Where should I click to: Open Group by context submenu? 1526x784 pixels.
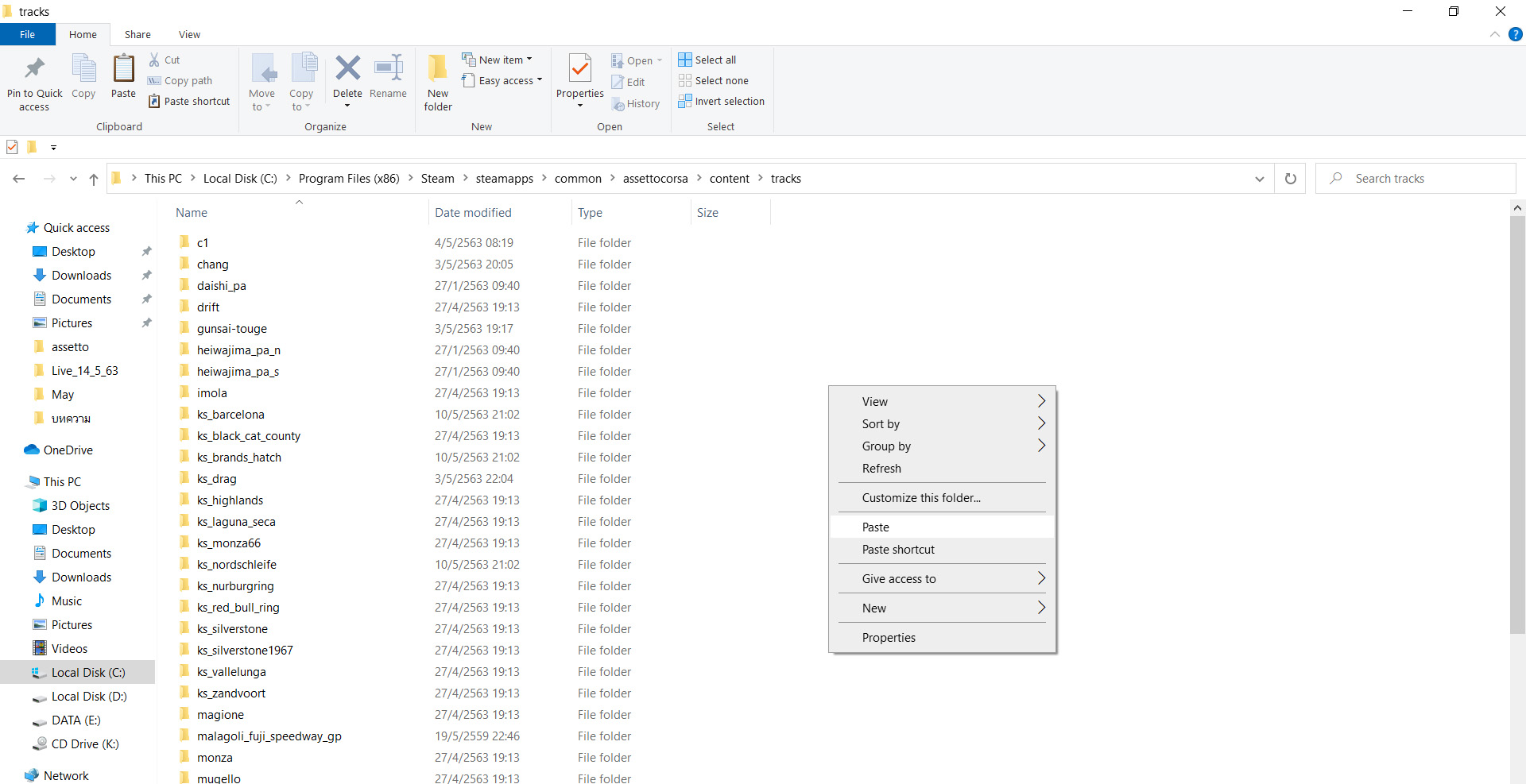click(943, 446)
